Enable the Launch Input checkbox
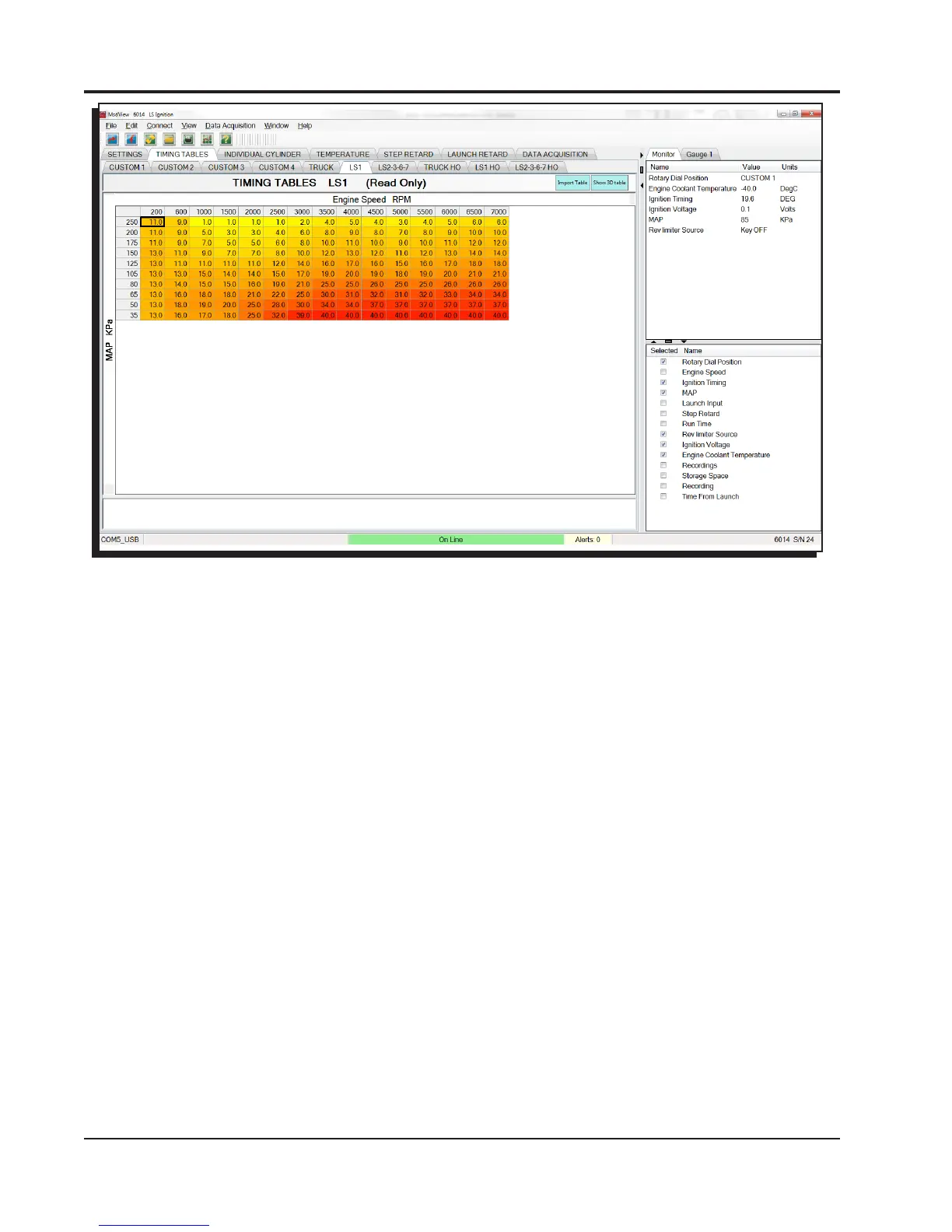The height and width of the screenshot is (1232, 952). [663, 403]
